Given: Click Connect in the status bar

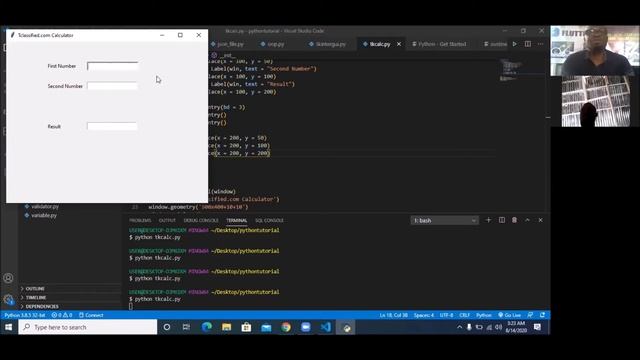Looking at the screenshot, I should coord(91,315).
